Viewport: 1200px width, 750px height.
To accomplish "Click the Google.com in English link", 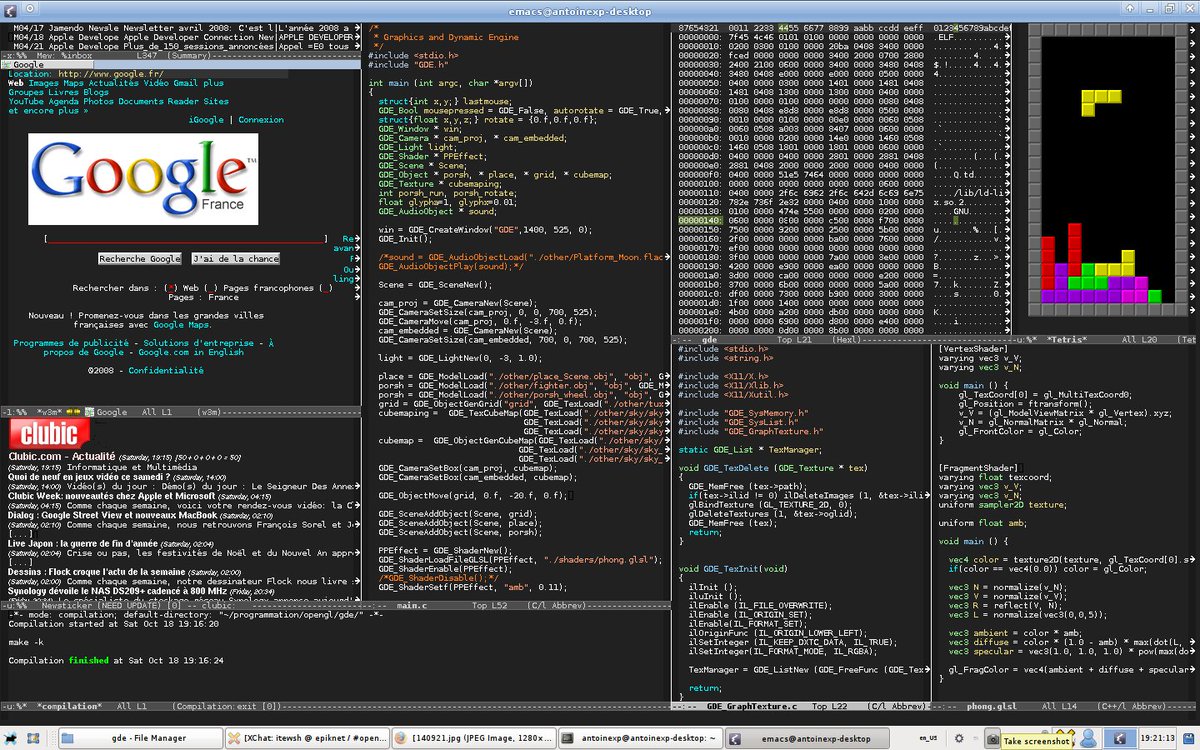I will click(x=191, y=352).
